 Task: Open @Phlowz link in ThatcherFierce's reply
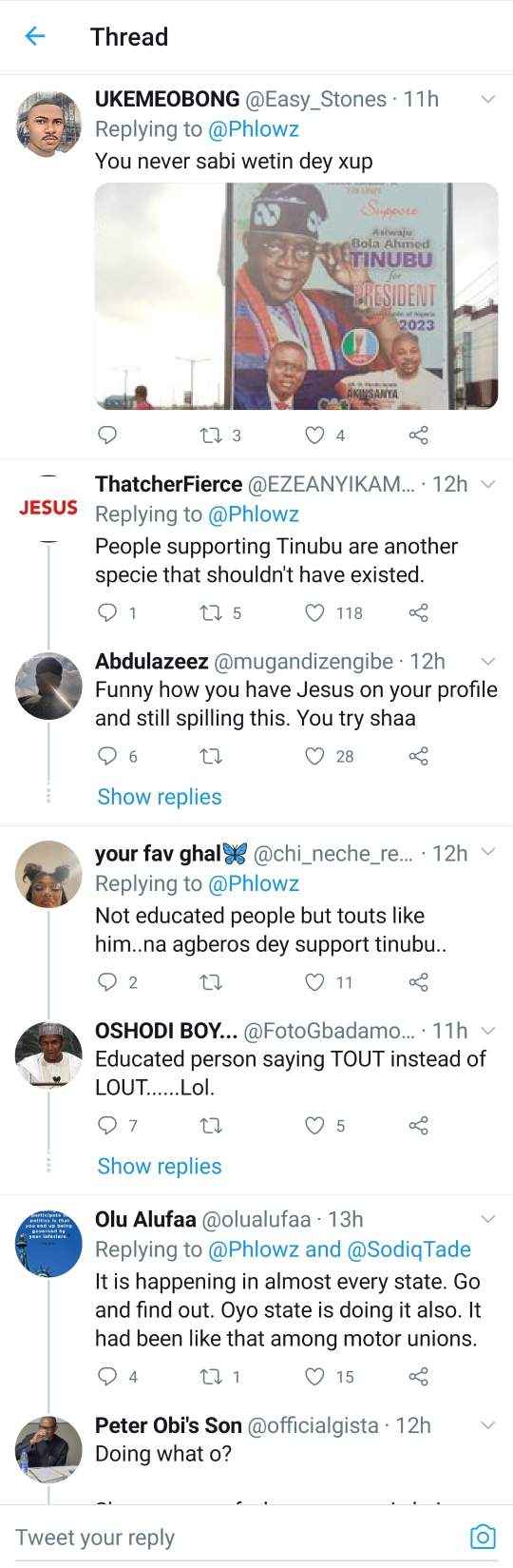254,514
